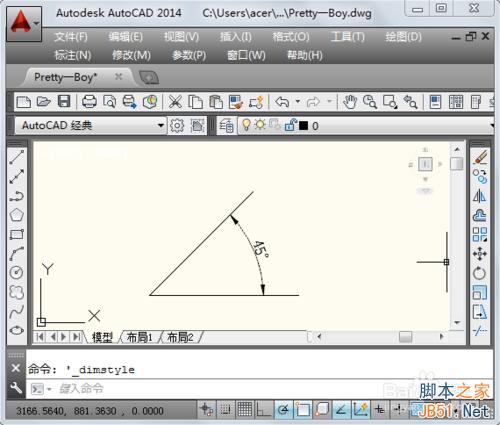
Task: Open the 编辑(E) menu
Action: click(126, 37)
